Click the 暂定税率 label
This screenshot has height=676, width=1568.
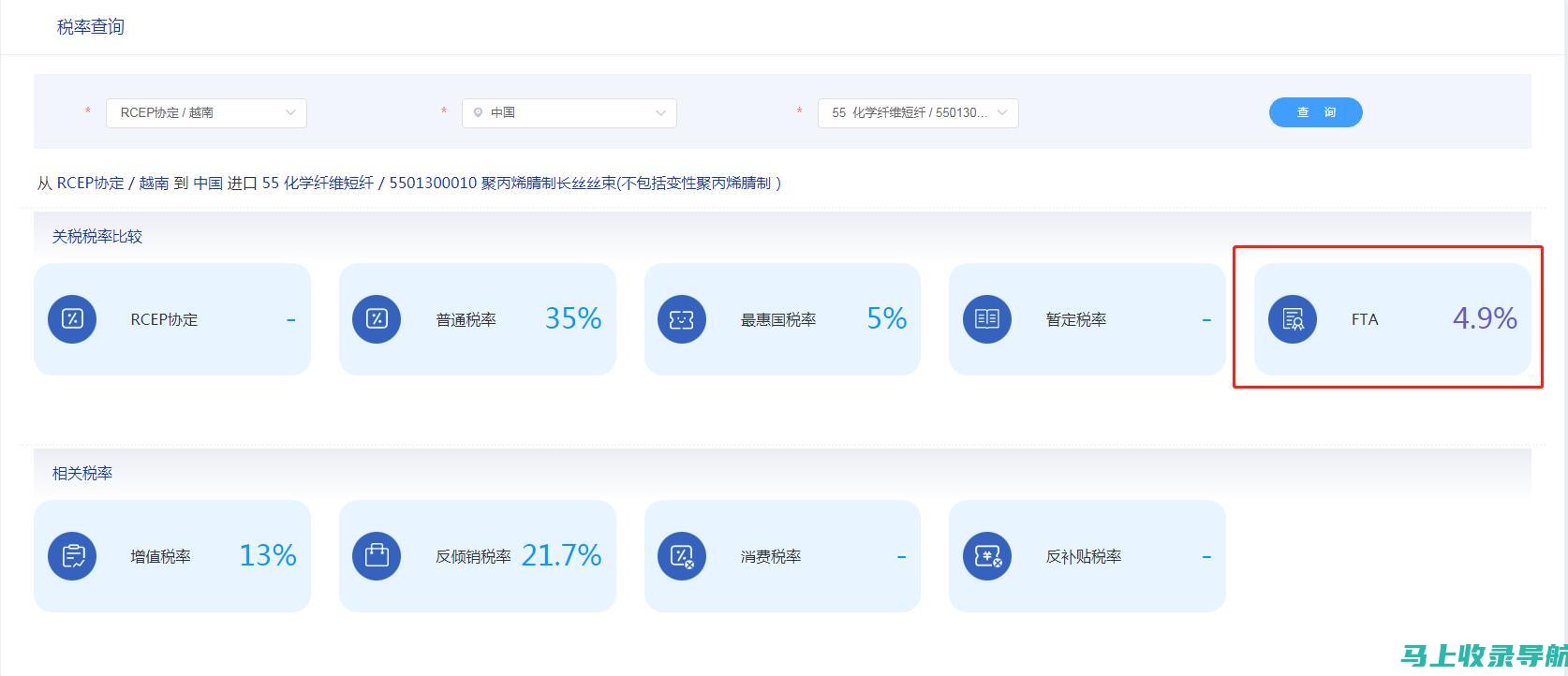click(1076, 319)
